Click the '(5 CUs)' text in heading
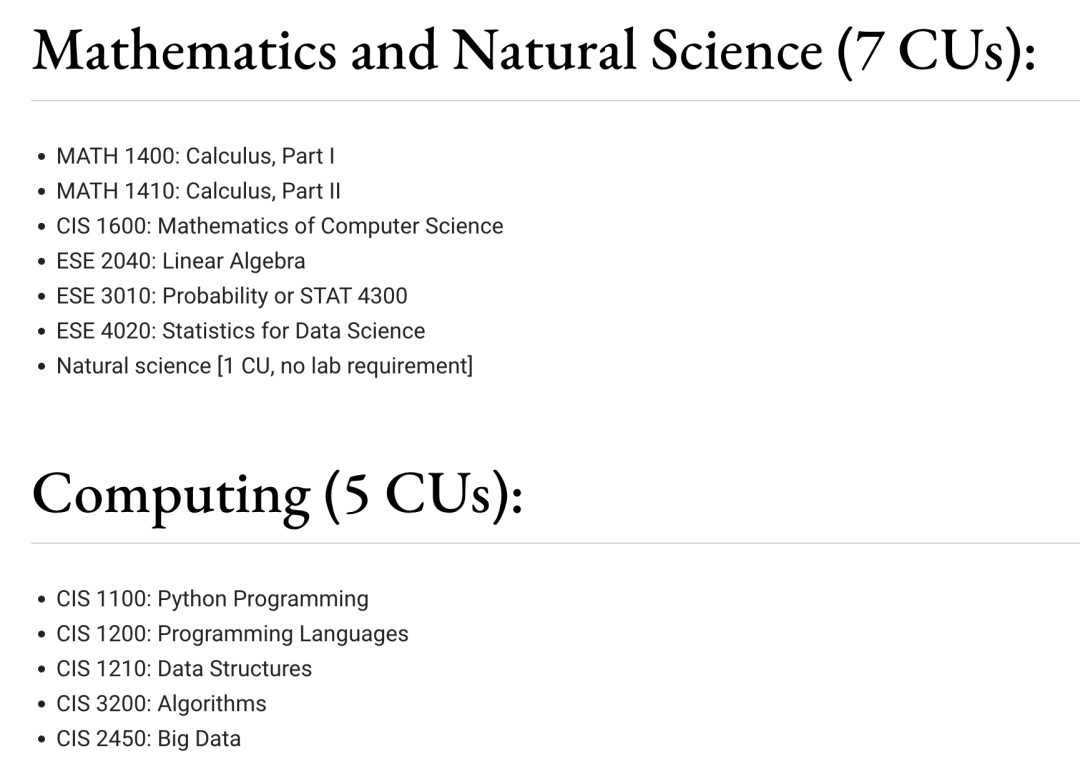The width and height of the screenshot is (1080, 768). (423, 493)
